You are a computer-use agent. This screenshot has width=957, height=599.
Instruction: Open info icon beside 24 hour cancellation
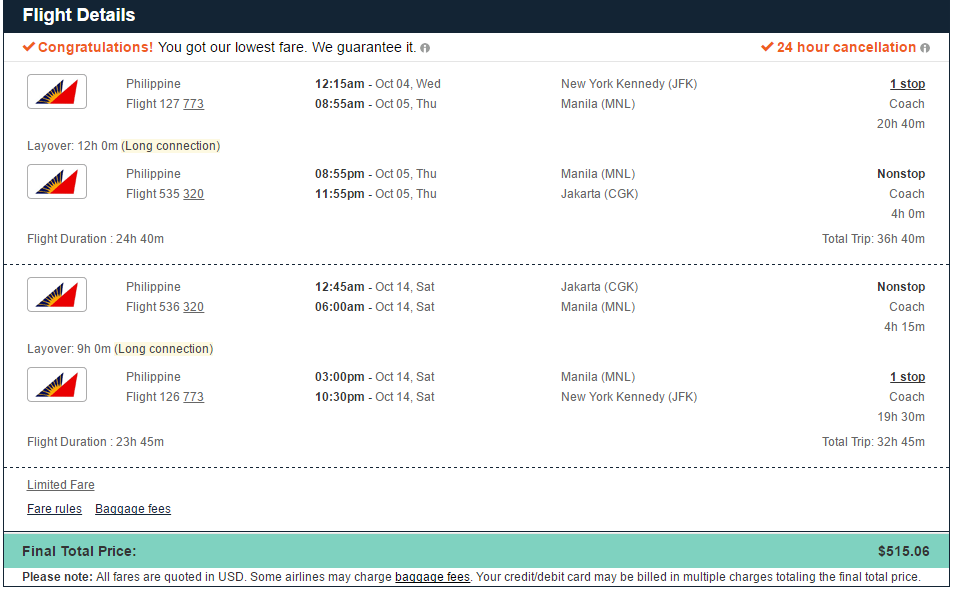click(x=925, y=48)
